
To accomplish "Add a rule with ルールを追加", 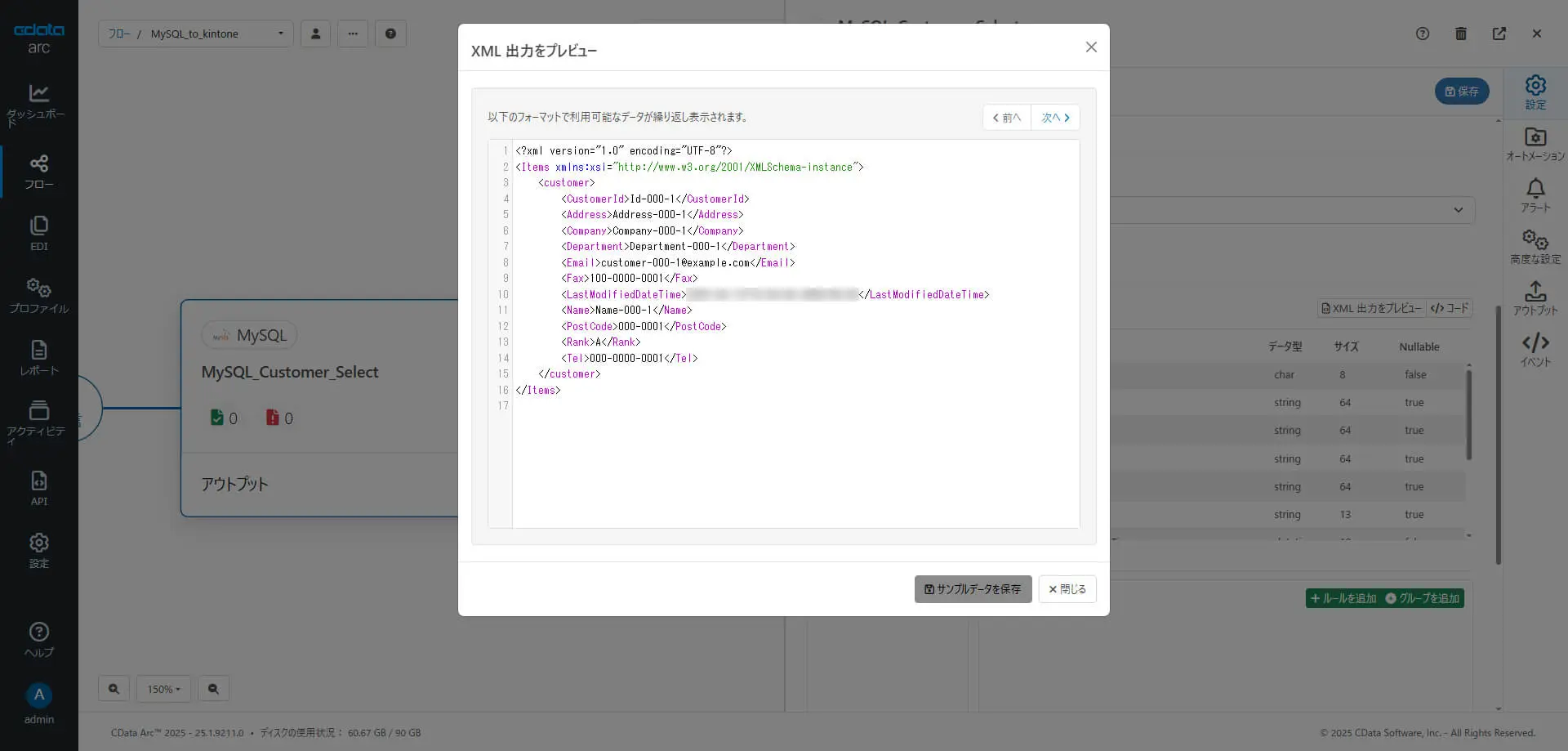I will click(x=1343, y=598).
